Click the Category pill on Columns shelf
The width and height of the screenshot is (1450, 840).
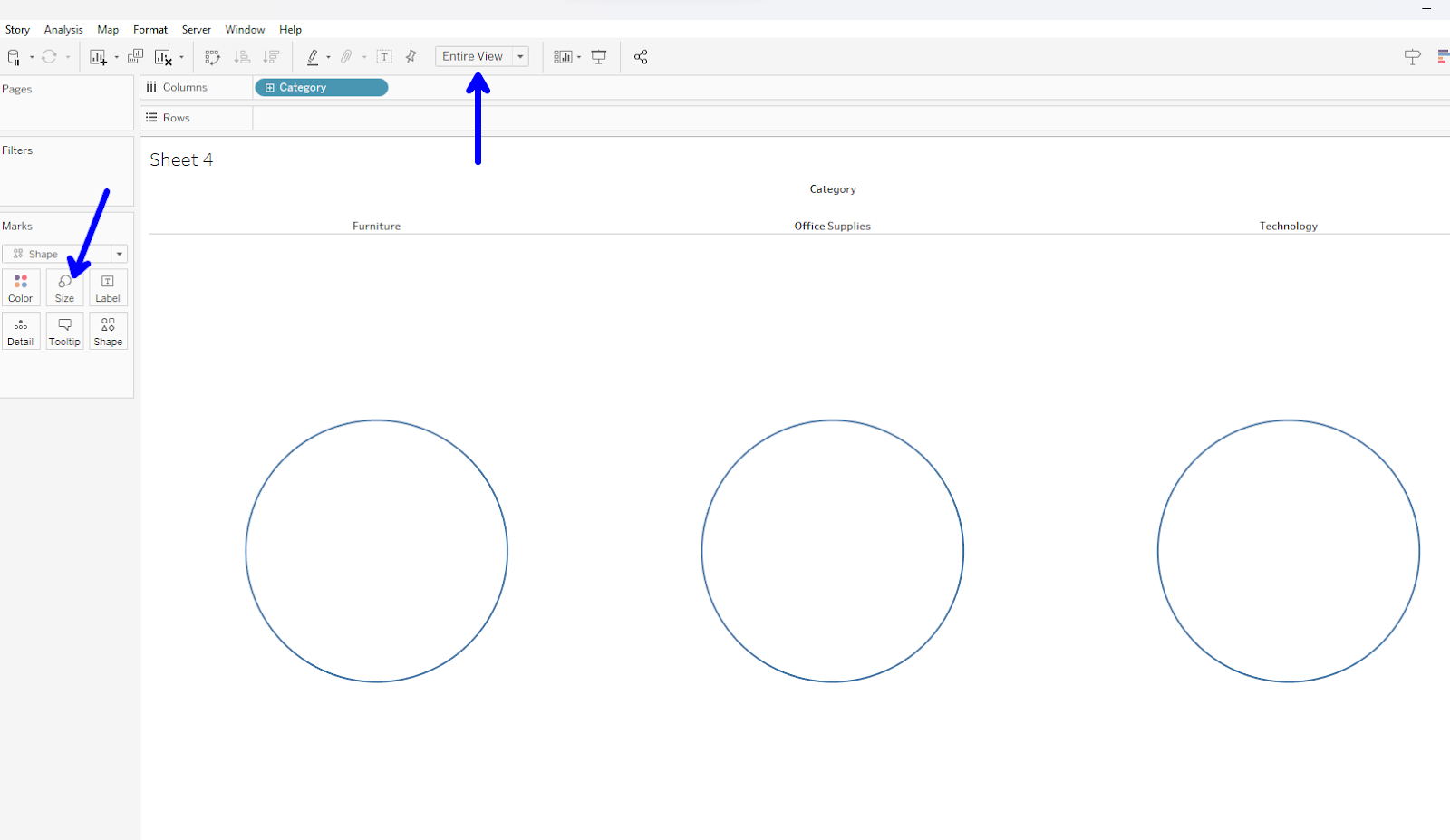click(x=322, y=87)
